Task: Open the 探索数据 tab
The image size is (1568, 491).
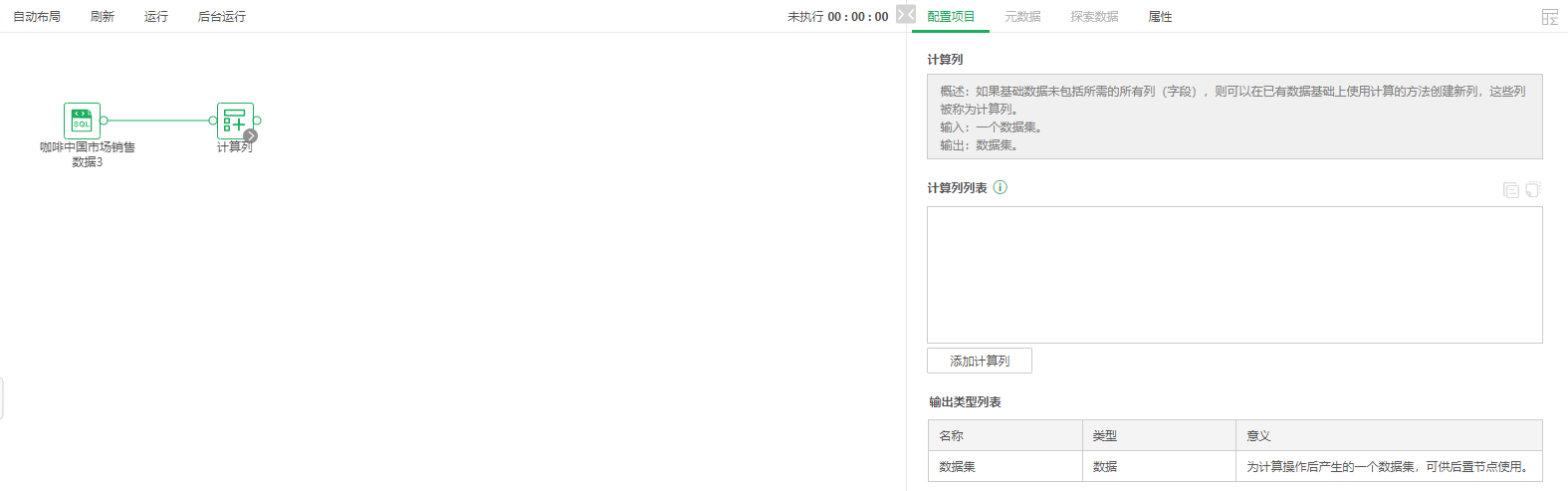Action: (x=1094, y=17)
